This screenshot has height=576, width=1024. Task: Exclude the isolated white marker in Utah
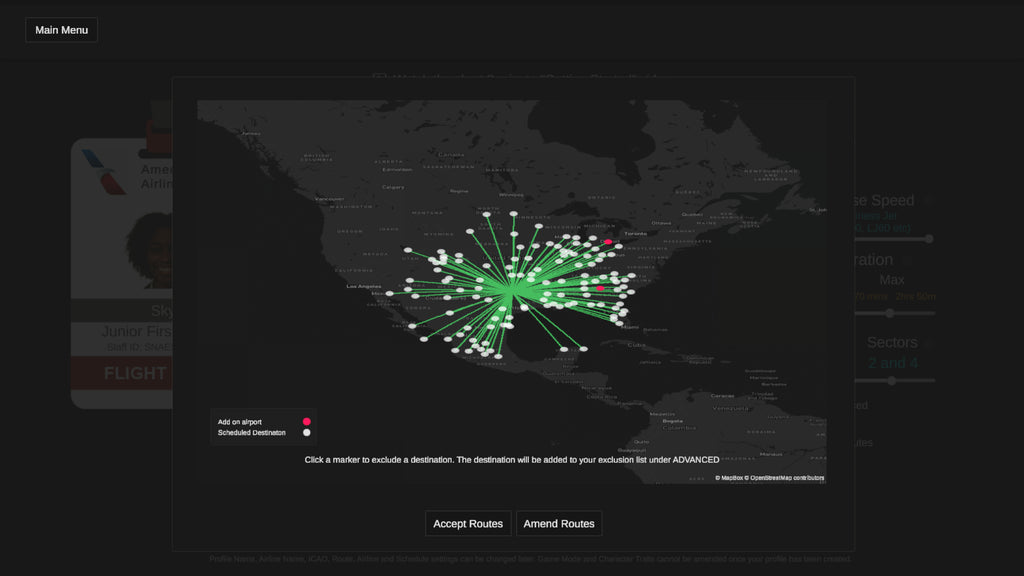click(406, 249)
